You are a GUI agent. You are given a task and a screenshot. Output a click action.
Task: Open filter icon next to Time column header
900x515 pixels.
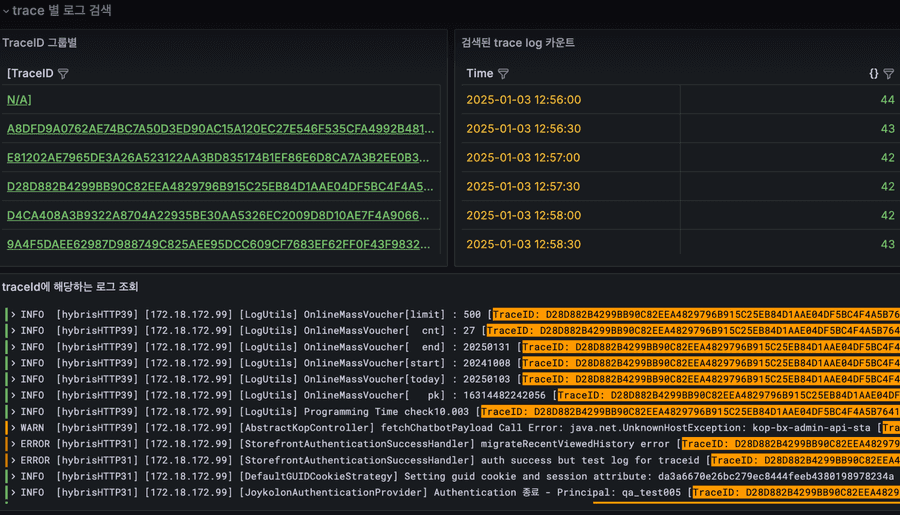pos(503,73)
